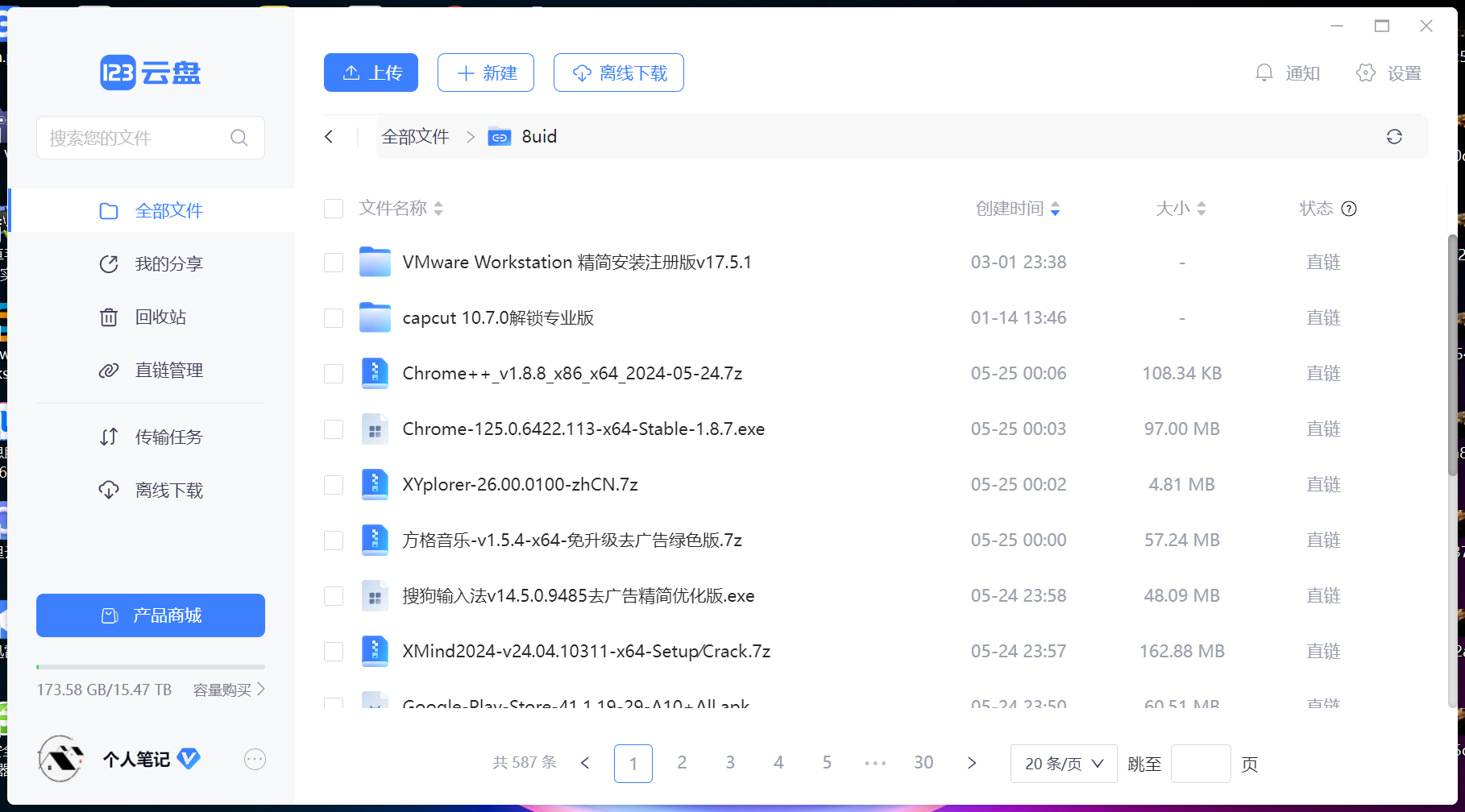Click the 跳至 page number input
Screen dimensions: 1465x812
(x=1201, y=764)
